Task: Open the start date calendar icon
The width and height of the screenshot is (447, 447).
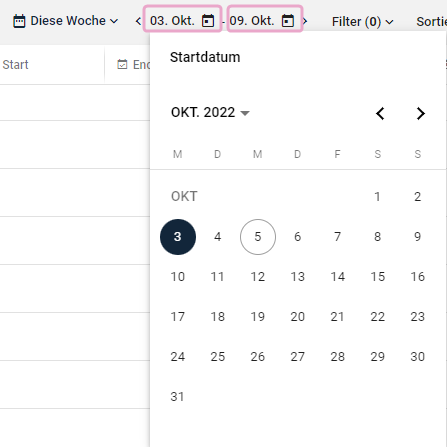Action: coord(208,21)
